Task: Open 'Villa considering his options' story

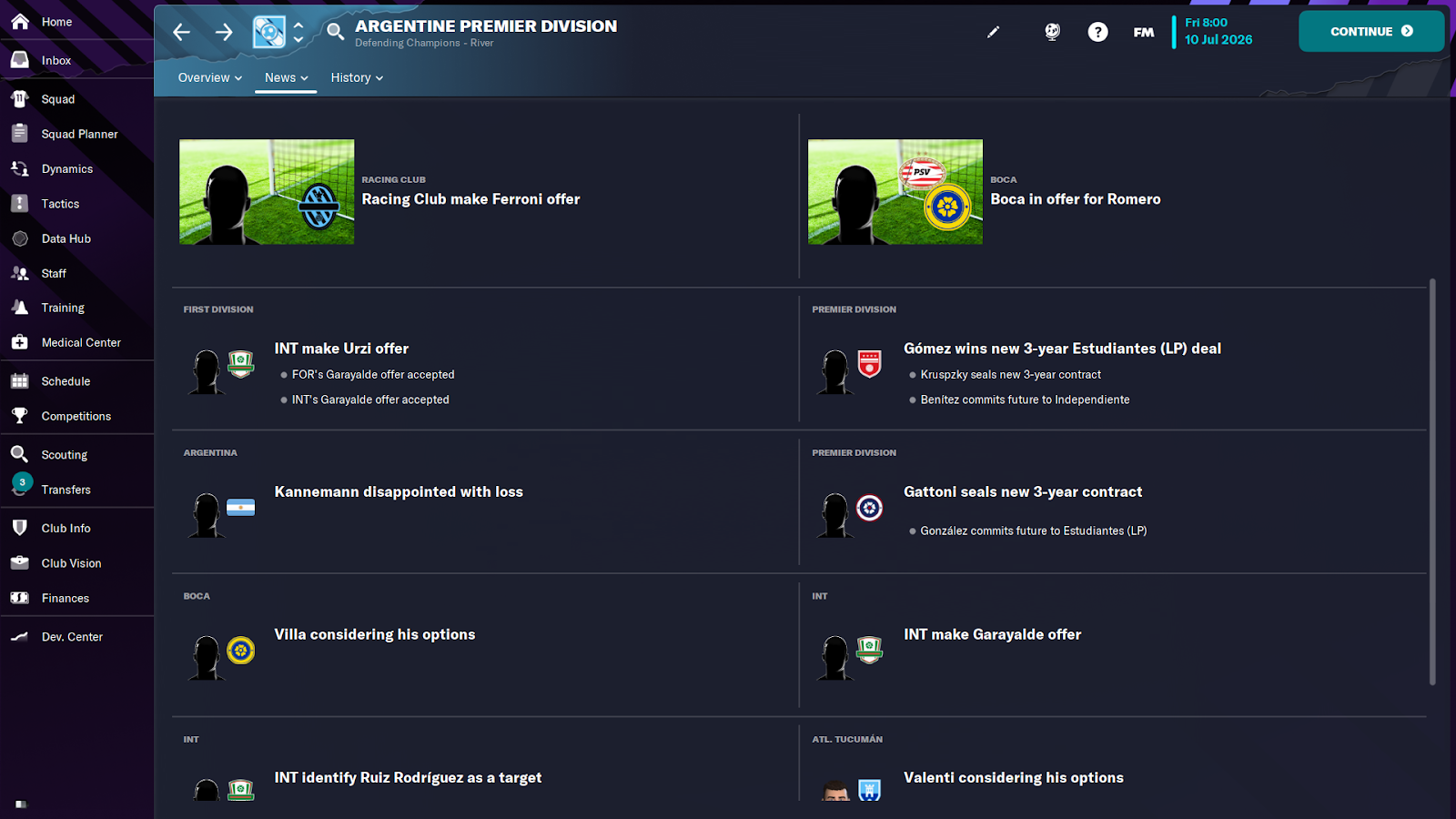Action: 375,634
